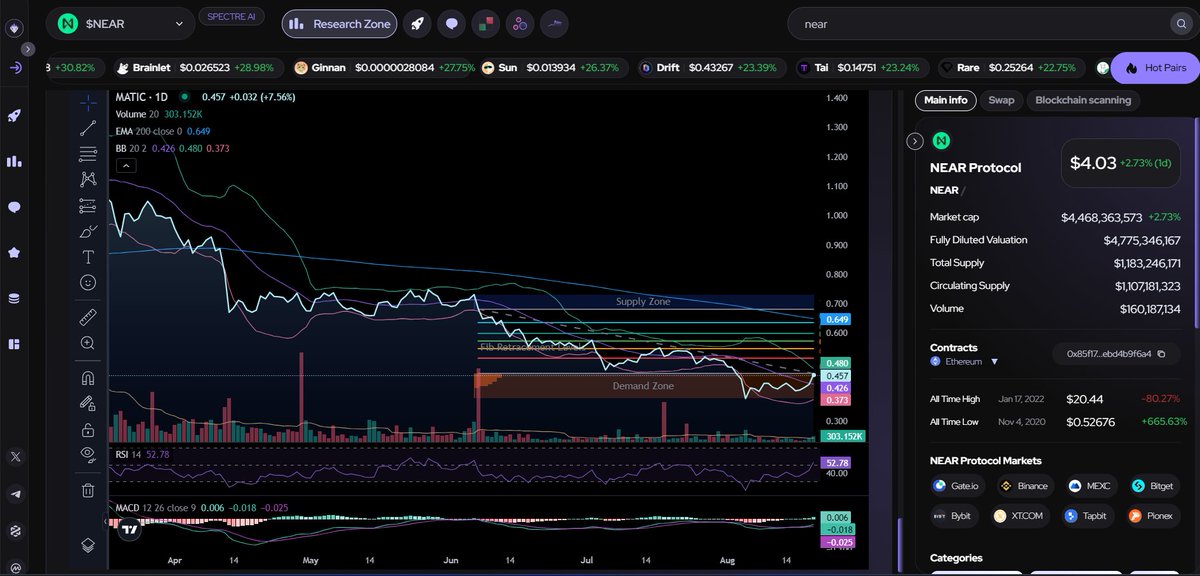Hide all drawings with eye icon
Screen dimensions: 1200x576
pos(88,455)
